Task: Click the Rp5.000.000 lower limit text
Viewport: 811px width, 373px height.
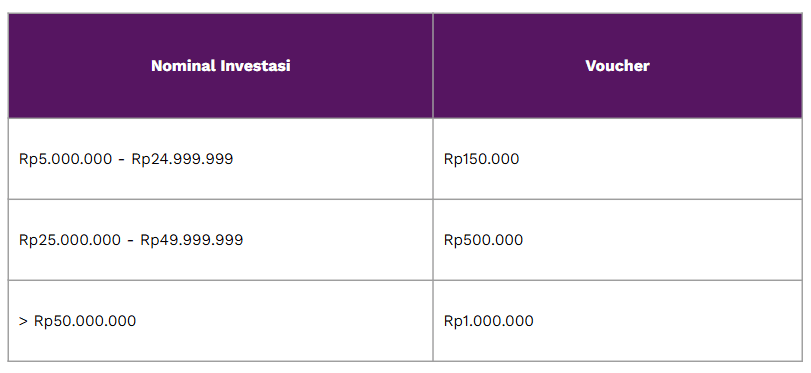Action: pos(65,159)
